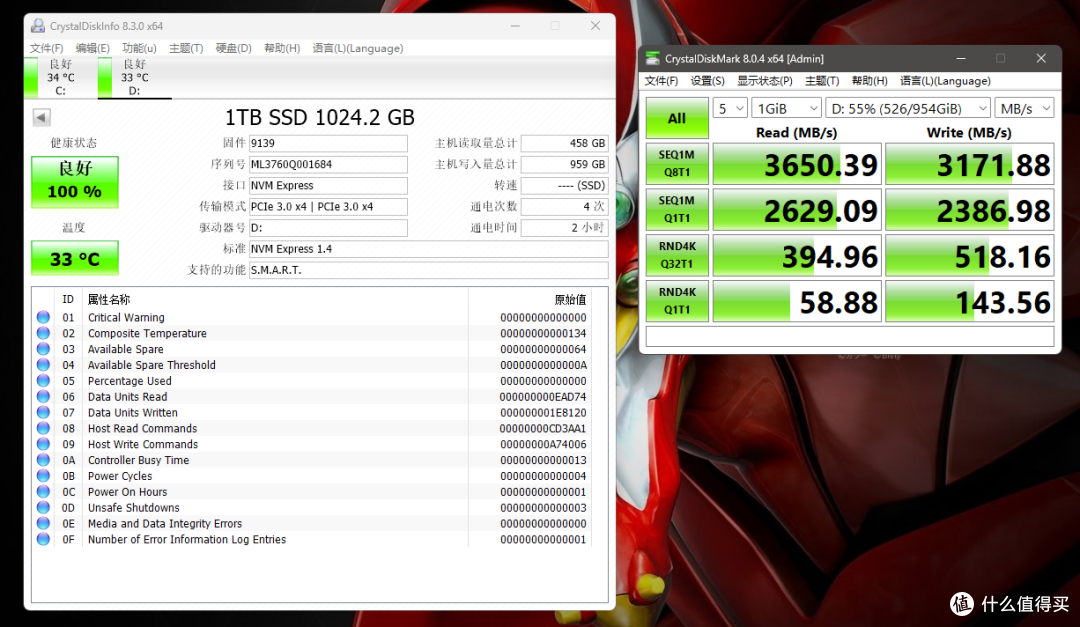Click the status dot for Error Information Log Entries
Screen dimensions: 1080x627
pyautogui.click(x=43, y=539)
